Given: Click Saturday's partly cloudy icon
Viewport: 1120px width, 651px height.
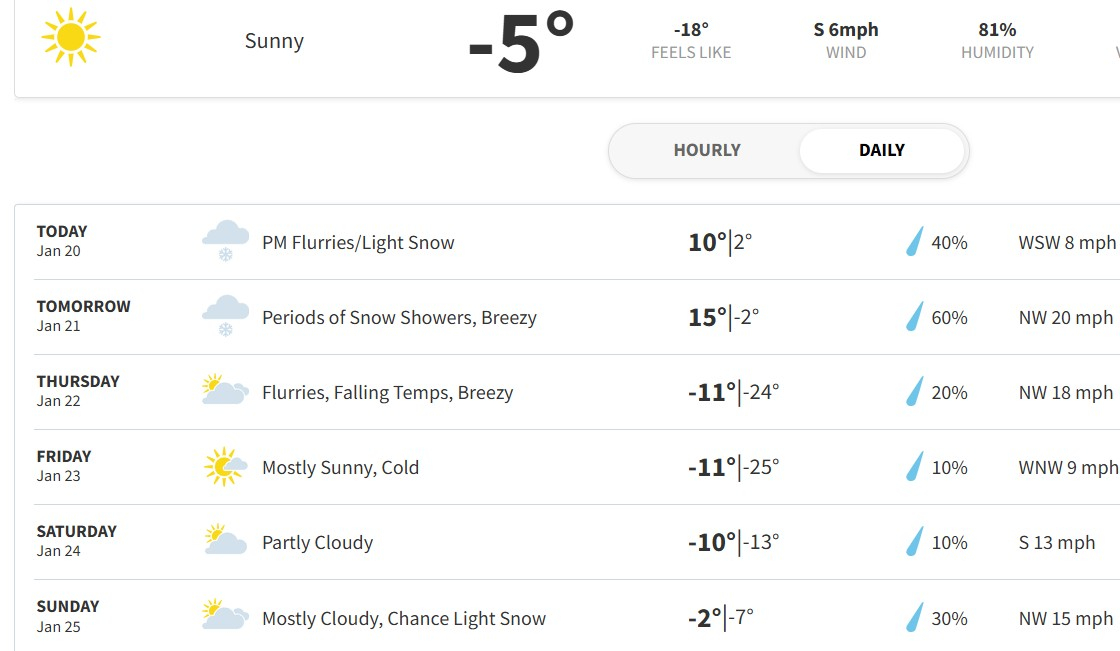Looking at the screenshot, I should pyautogui.click(x=225, y=540).
